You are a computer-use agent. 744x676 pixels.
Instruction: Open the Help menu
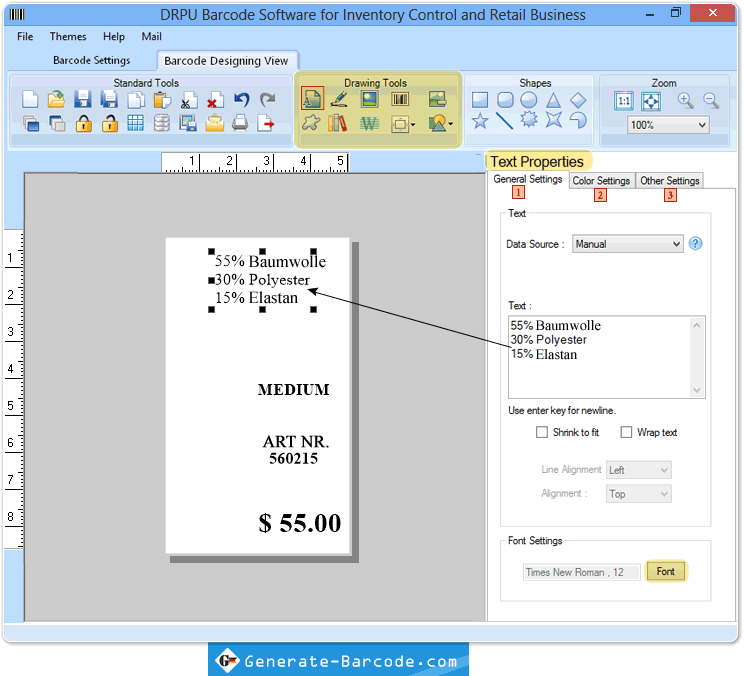[x=114, y=37]
